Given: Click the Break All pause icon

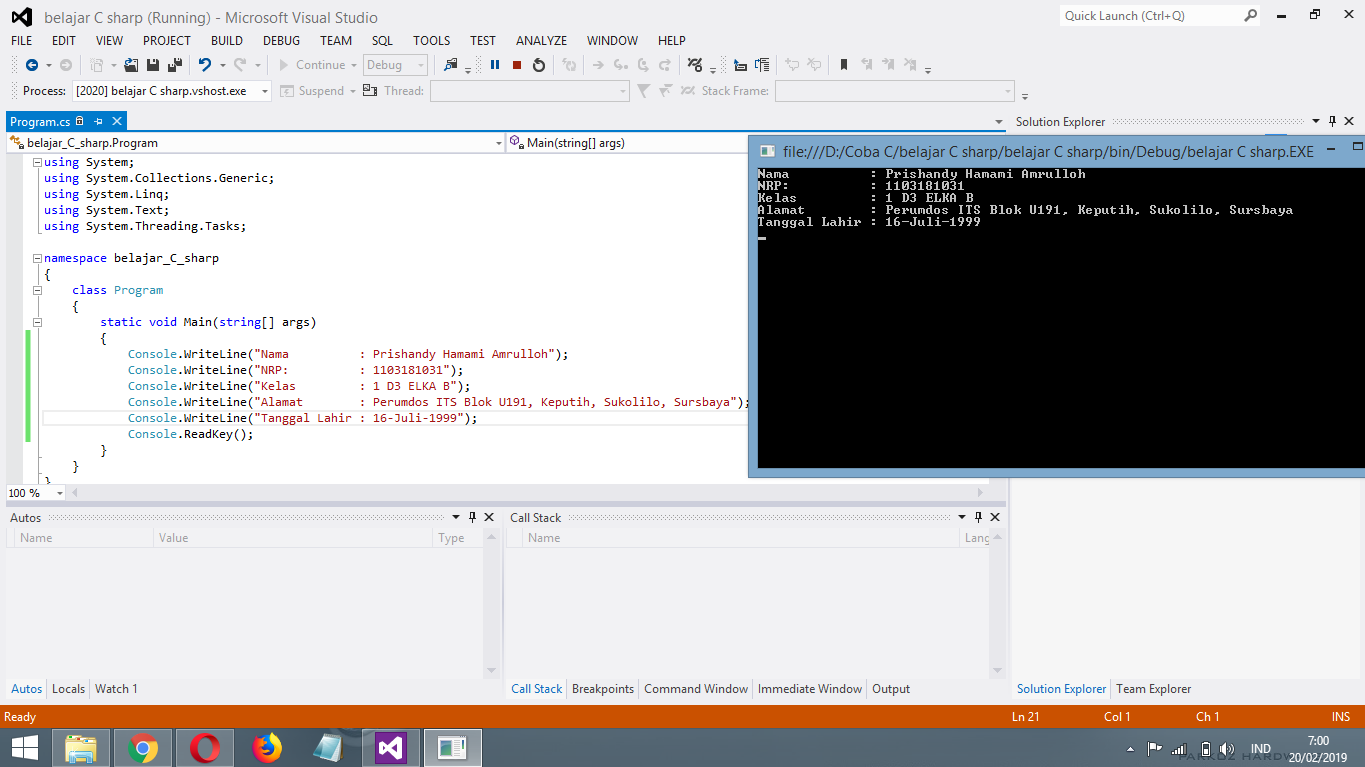Looking at the screenshot, I should click(495, 65).
